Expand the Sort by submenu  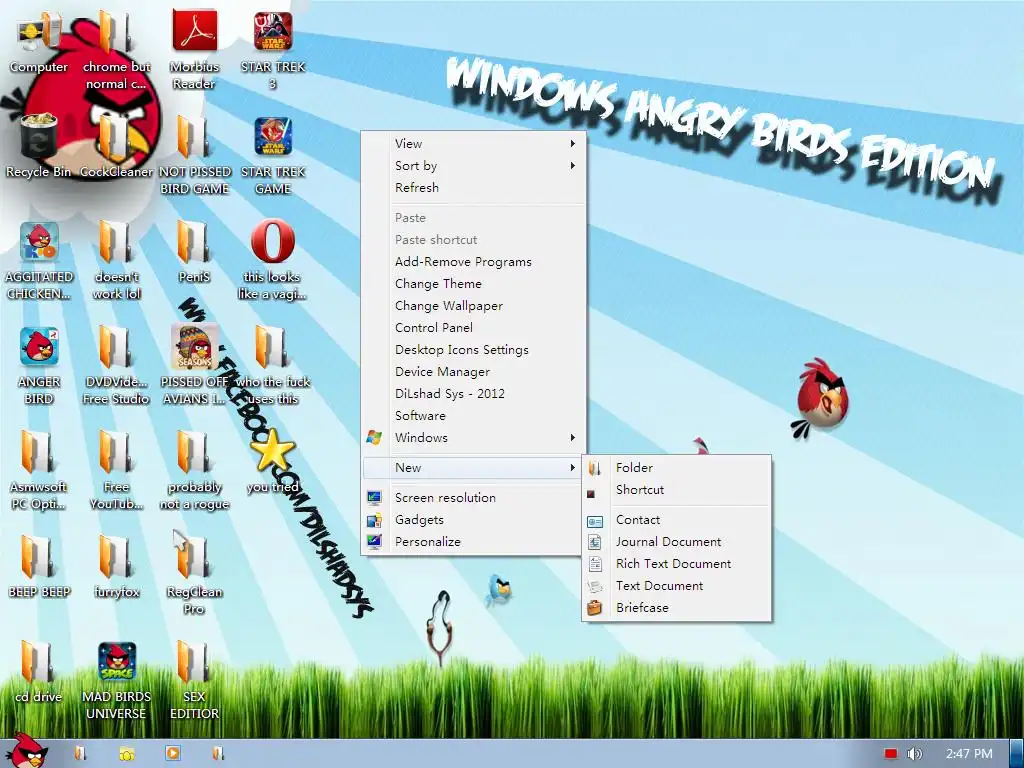[473, 166]
